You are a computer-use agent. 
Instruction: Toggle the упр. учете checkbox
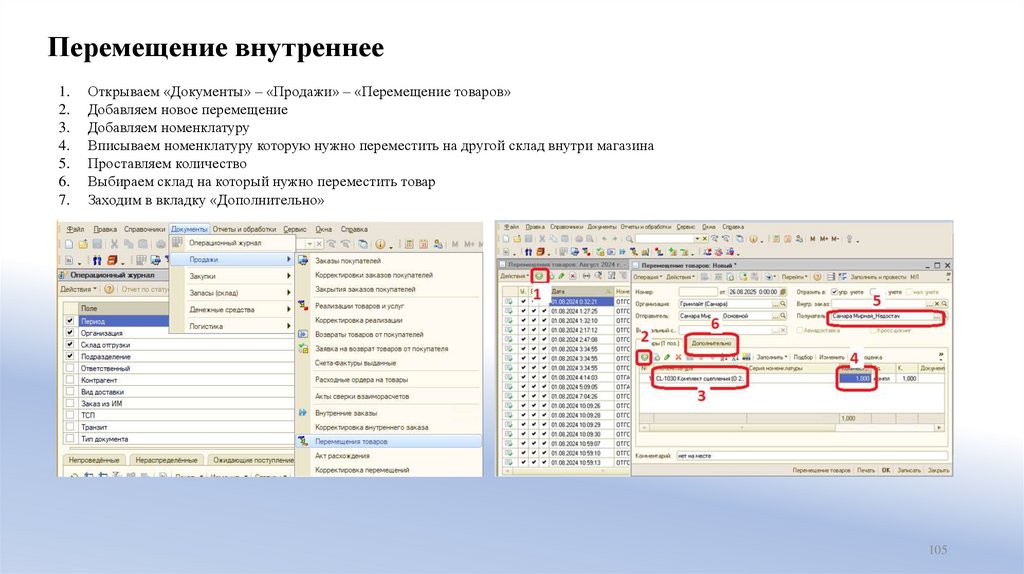(834, 292)
